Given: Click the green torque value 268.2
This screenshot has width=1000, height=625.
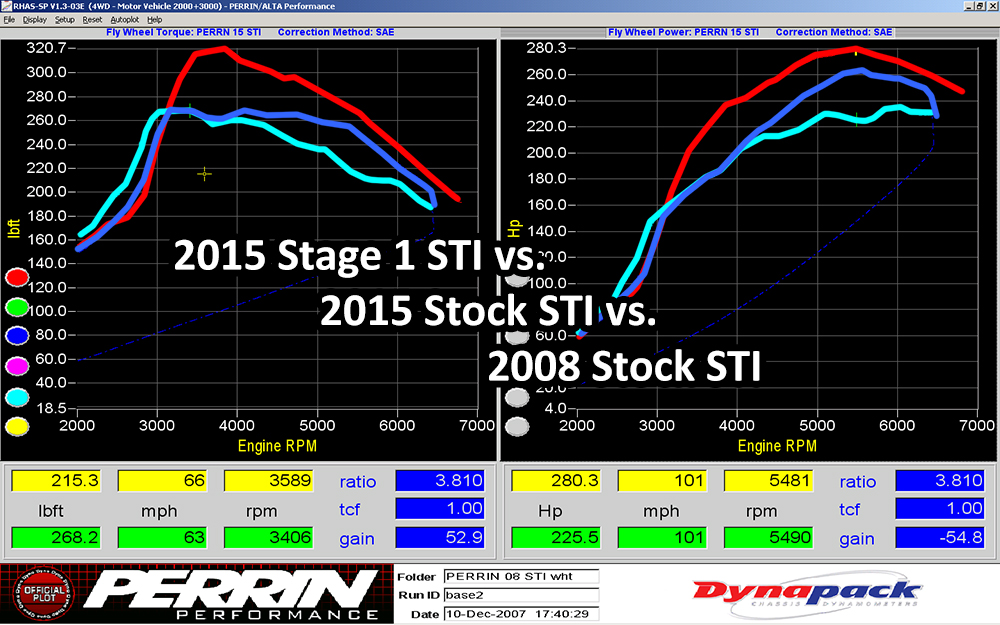Looking at the screenshot, I should 56,537.
